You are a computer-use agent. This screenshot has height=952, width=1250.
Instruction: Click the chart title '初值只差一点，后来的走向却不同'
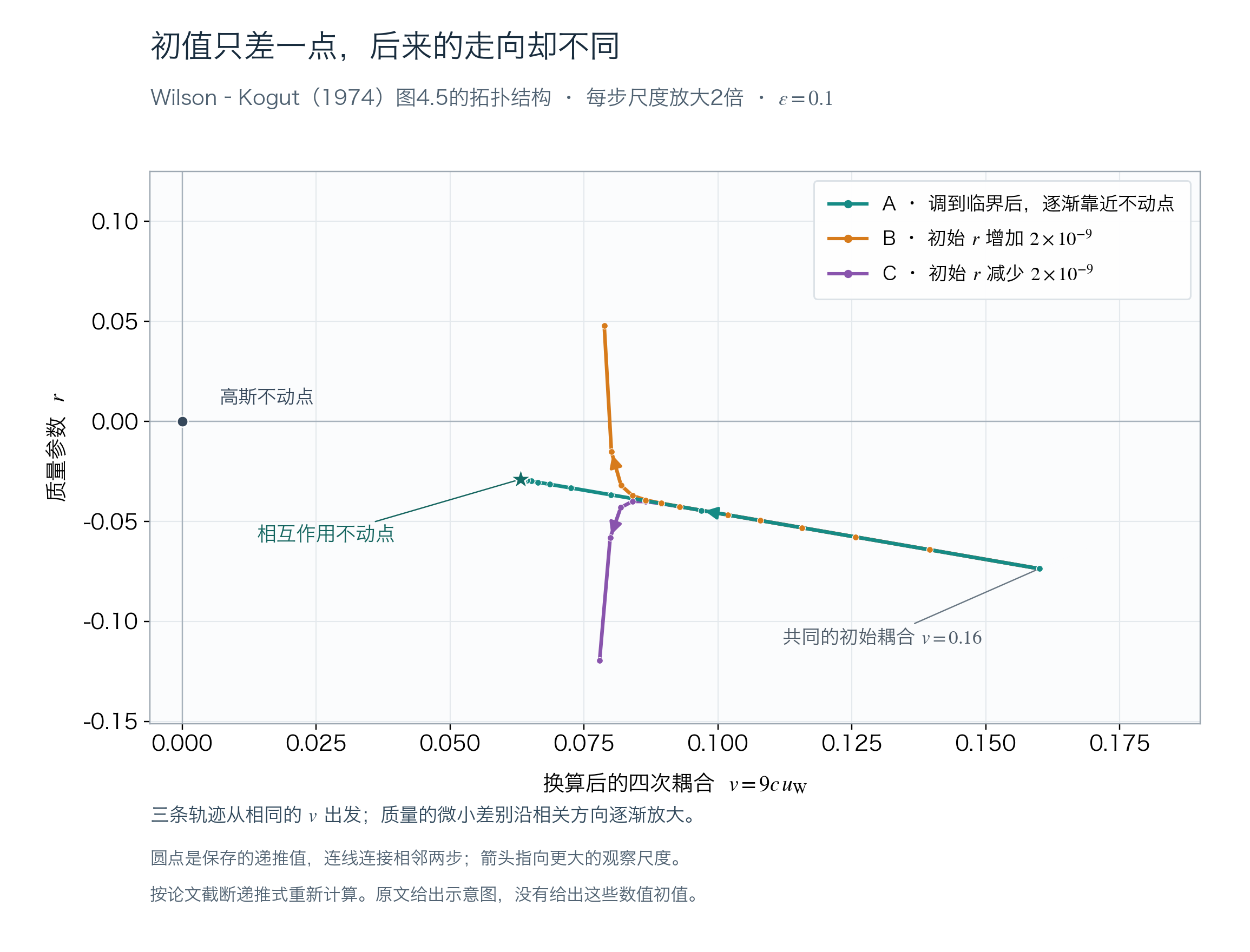385,46
